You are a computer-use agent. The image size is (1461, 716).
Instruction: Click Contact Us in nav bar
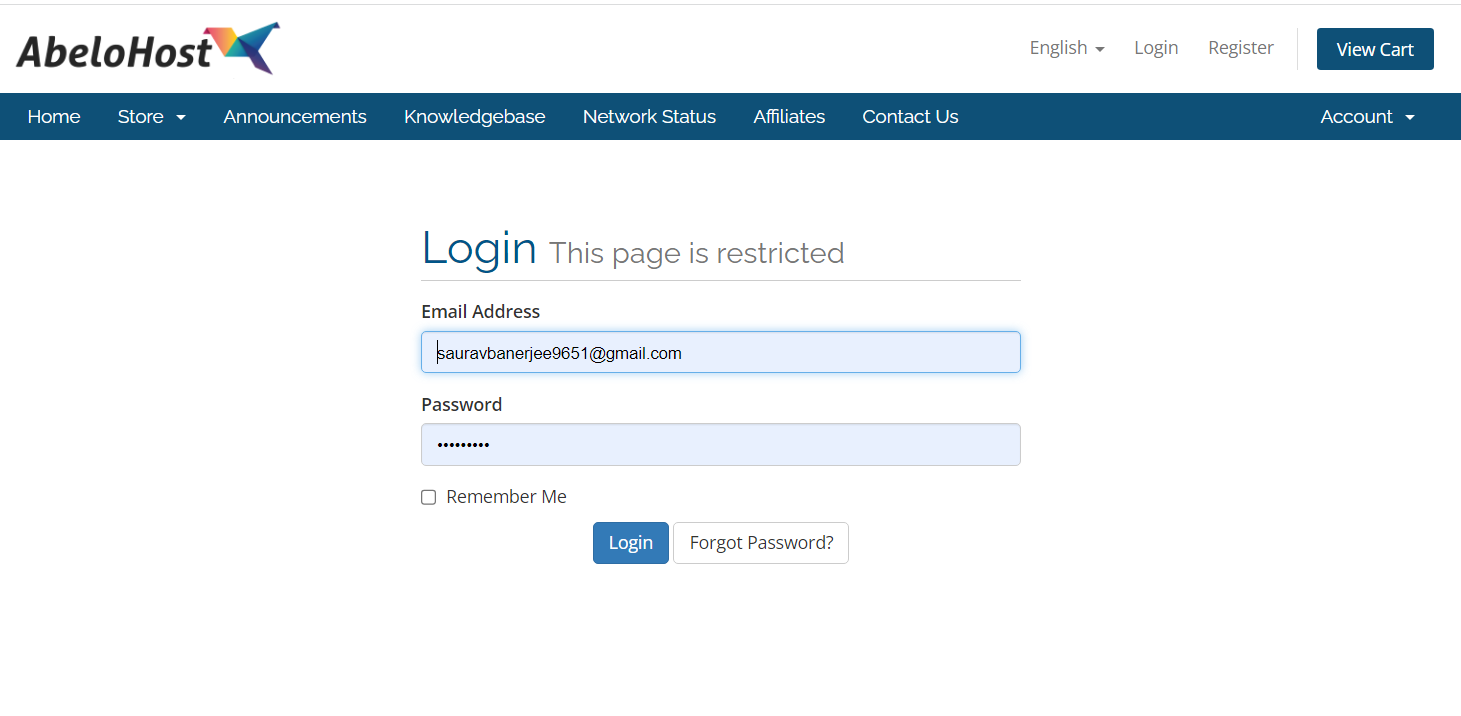[910, 117]
